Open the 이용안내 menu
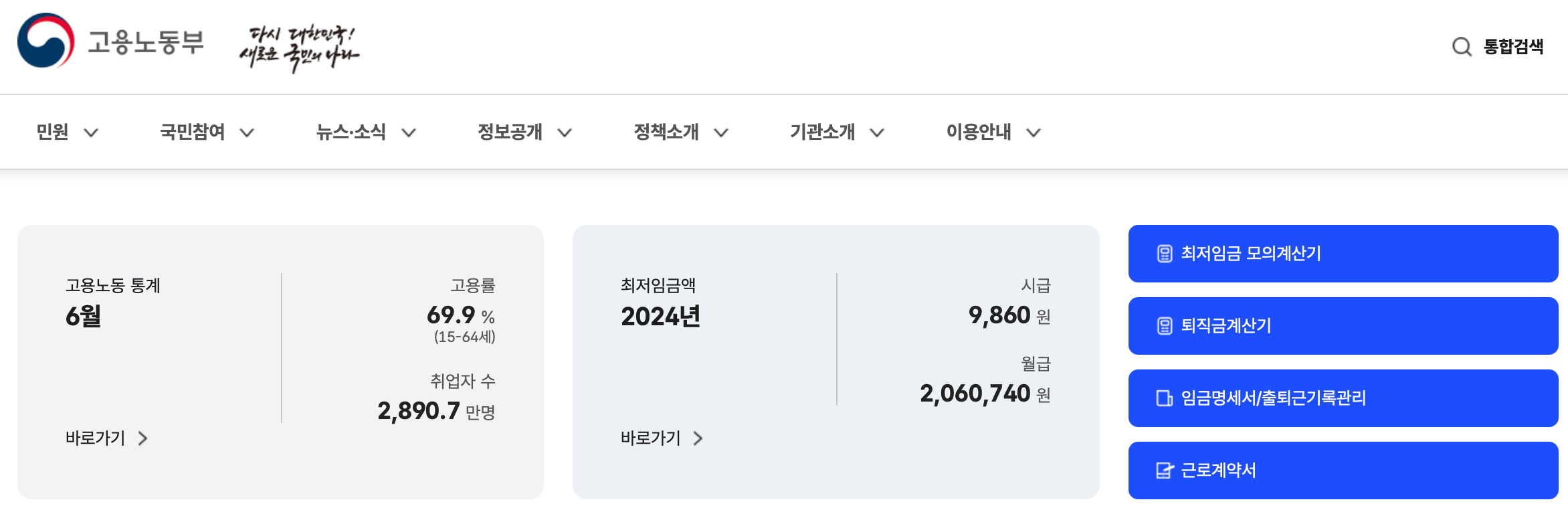The height and width of the screenshot is (512, 1568). [993, 131]
